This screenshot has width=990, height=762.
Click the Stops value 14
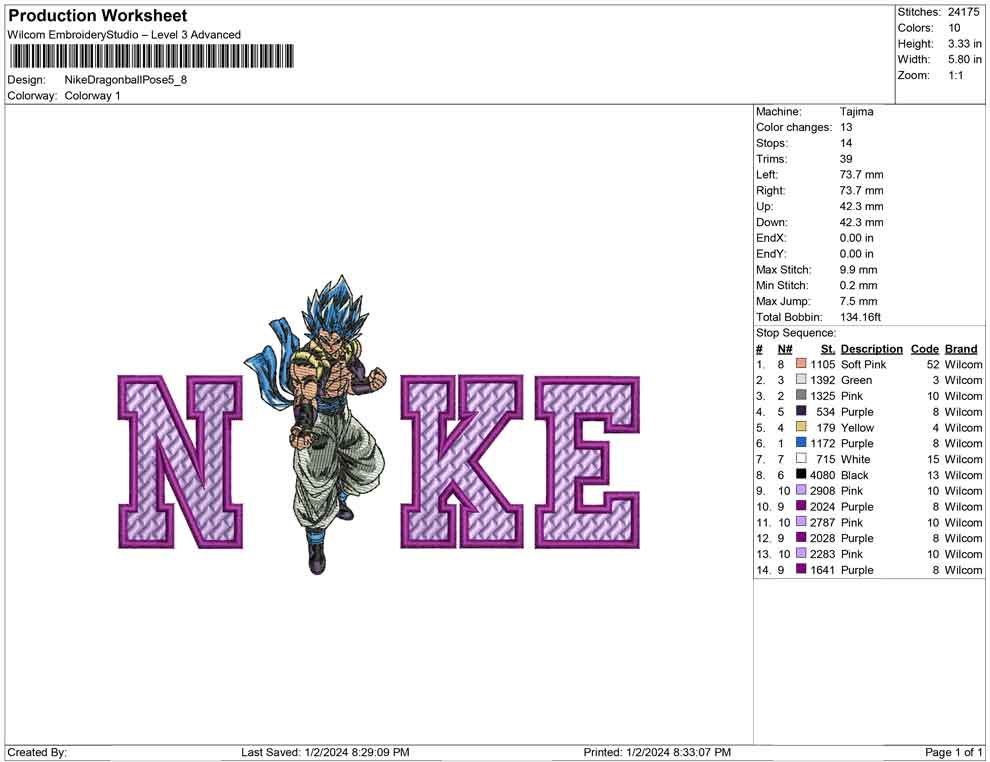(846, 143)
